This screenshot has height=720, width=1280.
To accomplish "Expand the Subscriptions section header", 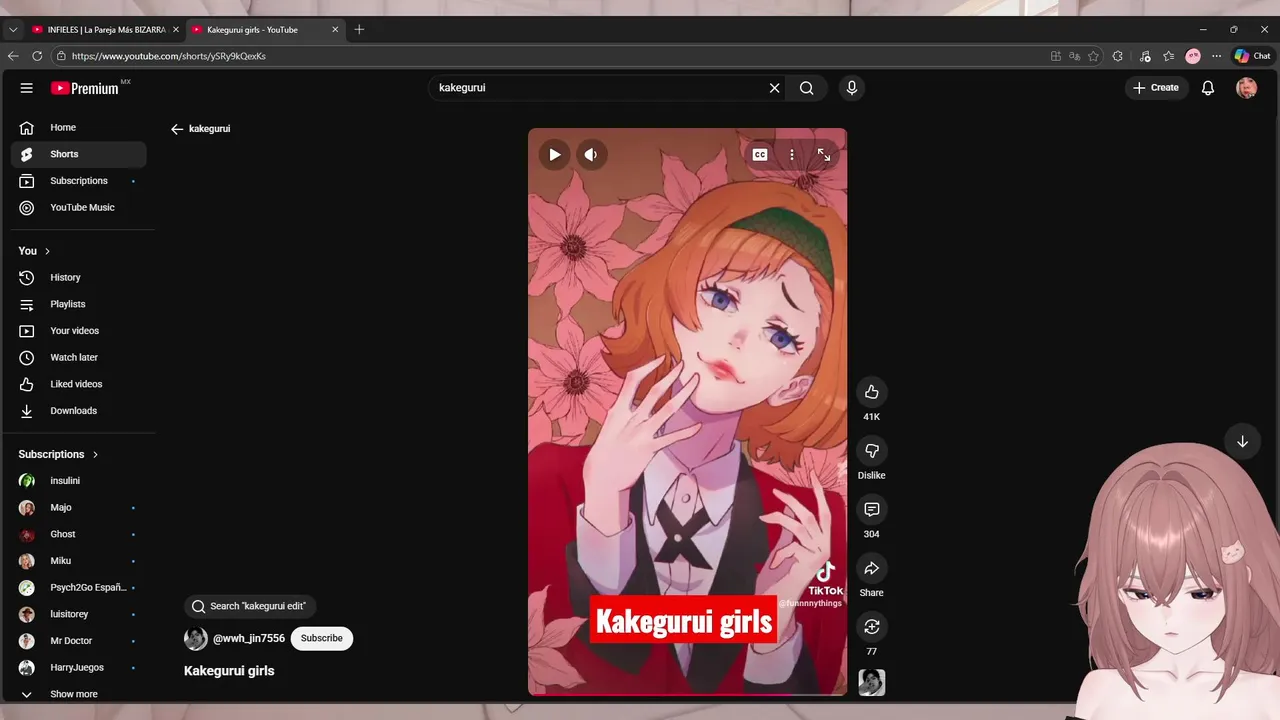I will [x=58, y=454].
